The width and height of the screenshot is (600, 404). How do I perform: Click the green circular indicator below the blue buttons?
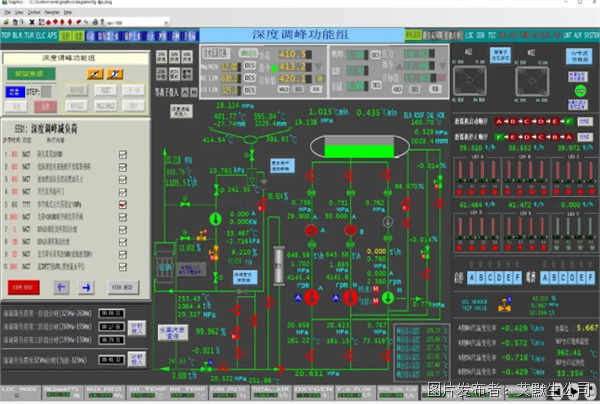[x=581, y=91]
